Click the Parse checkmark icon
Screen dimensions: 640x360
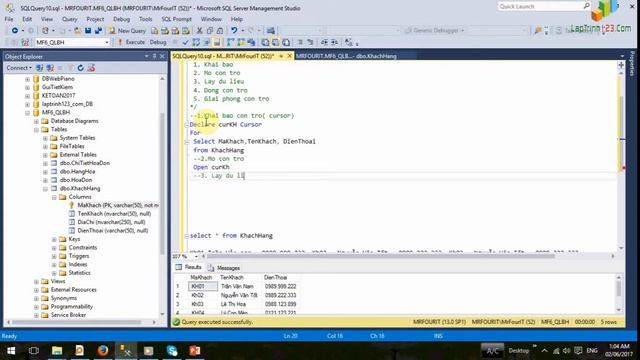(x=186, y=42)
